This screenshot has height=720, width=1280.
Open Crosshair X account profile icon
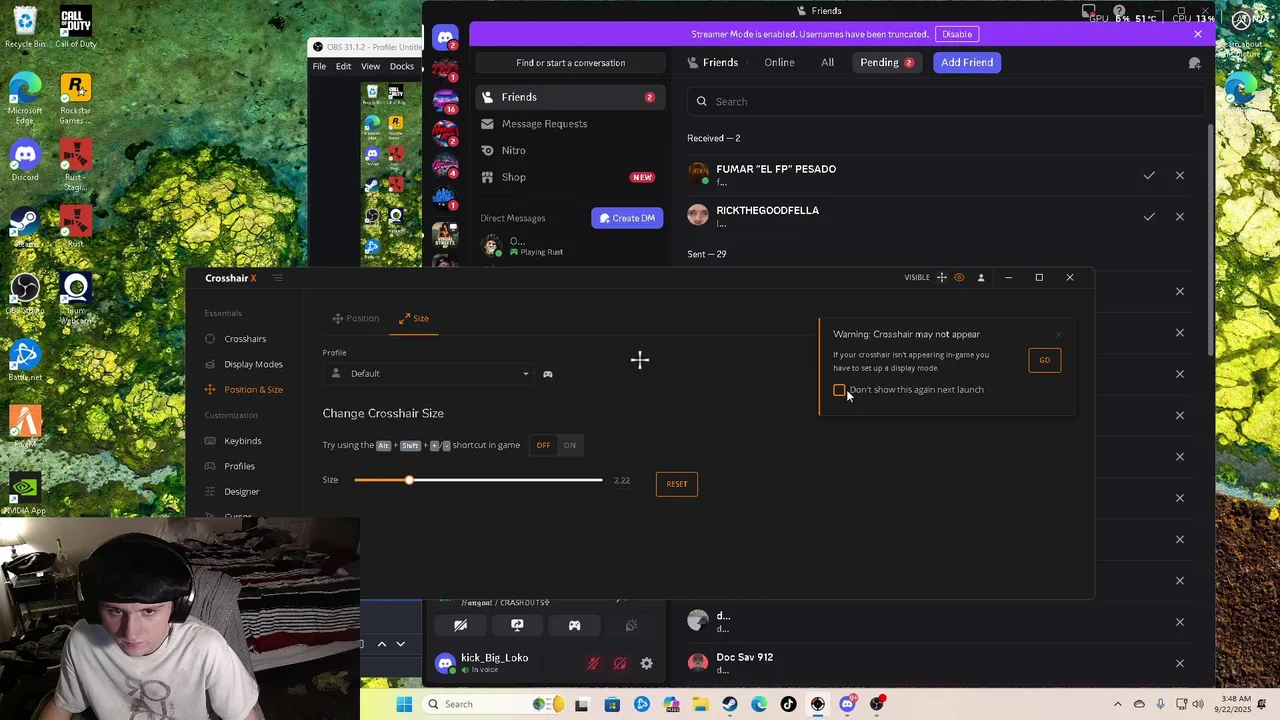pyautogui.click(x=981, y=277)
